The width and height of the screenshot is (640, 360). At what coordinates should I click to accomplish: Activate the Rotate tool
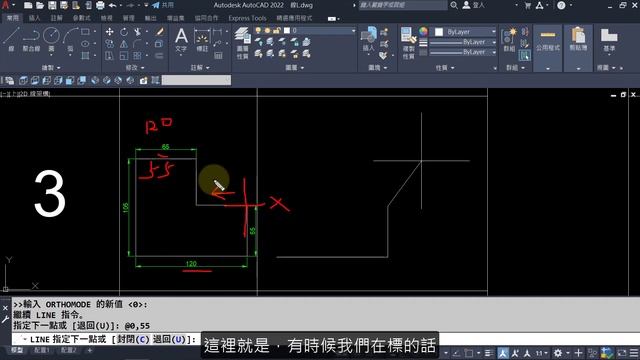(x=124, y=31)
